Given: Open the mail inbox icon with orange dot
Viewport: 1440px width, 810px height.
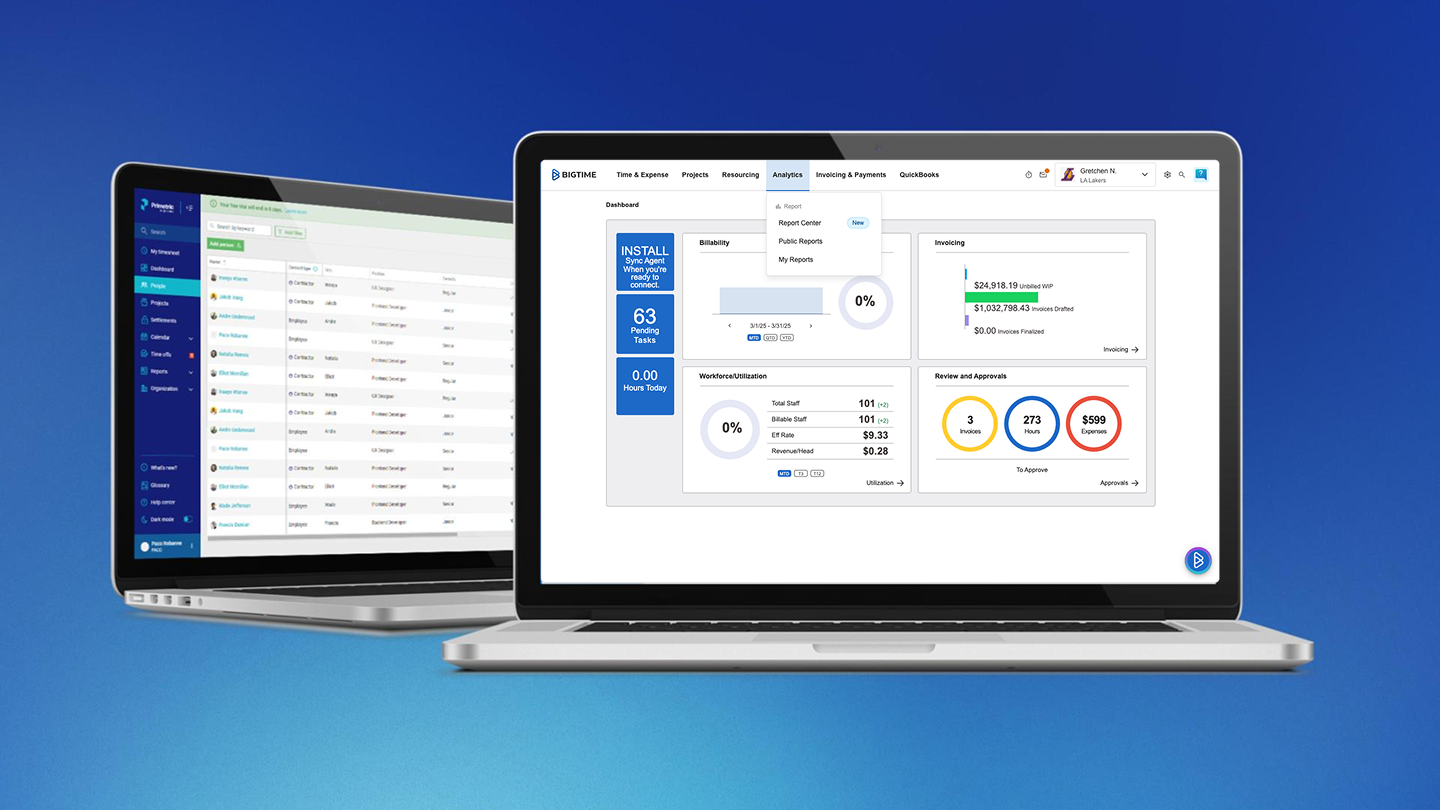Looking at the screenshot, I should tap(1043, 174).
